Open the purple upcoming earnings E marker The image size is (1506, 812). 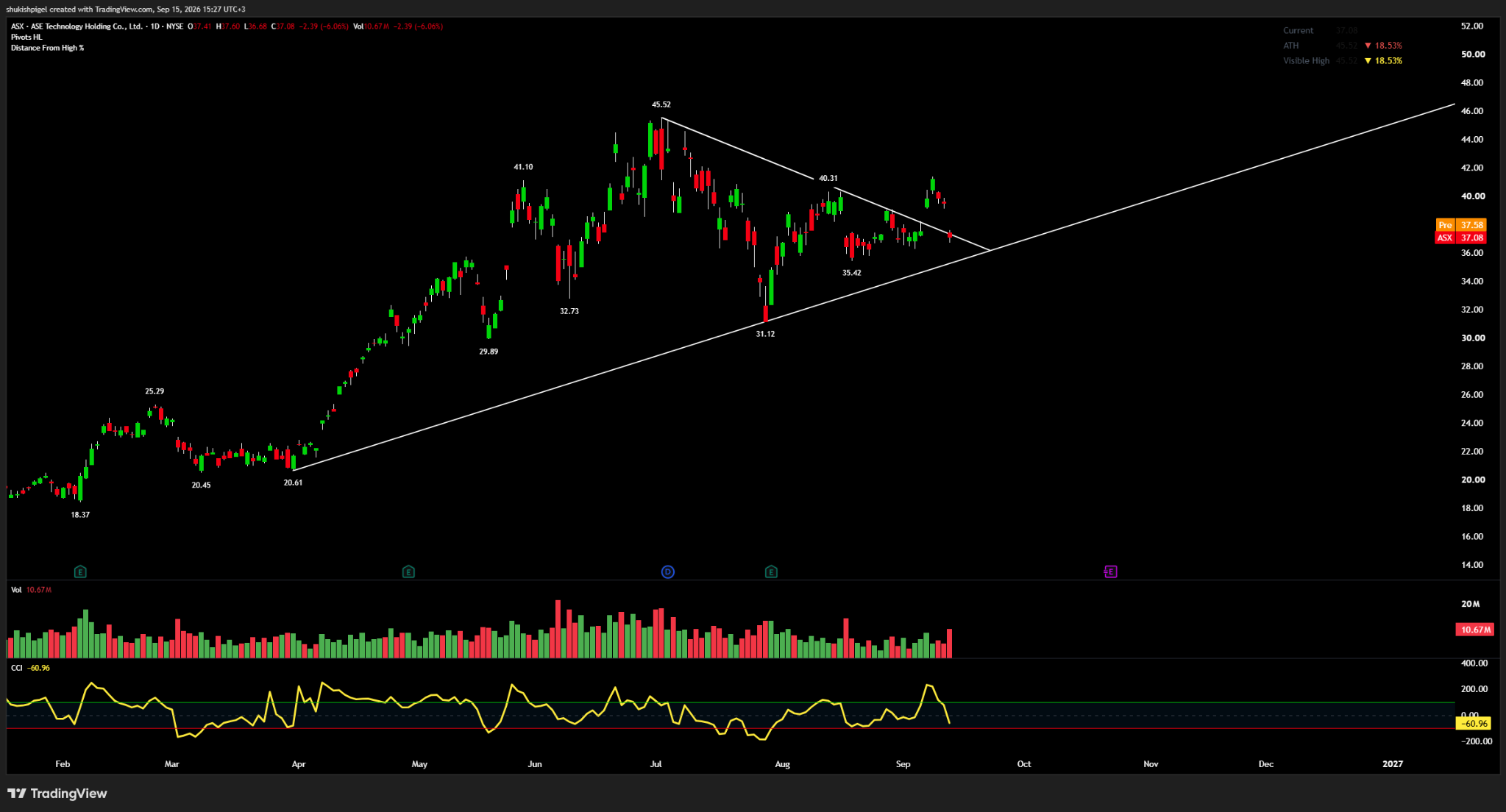coord(1110,571)
